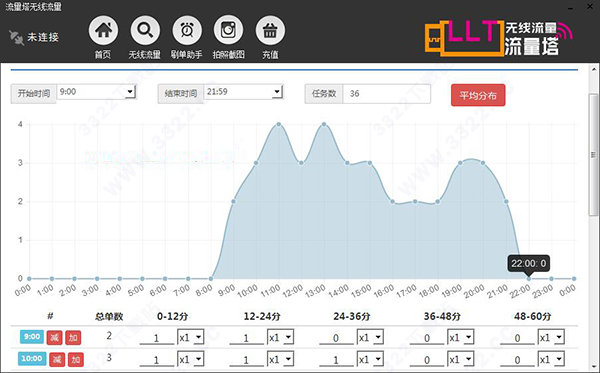This screenshot has width=600, height=373.
Task: Click the chart data point at 13:00
Action: click(324, 124)
